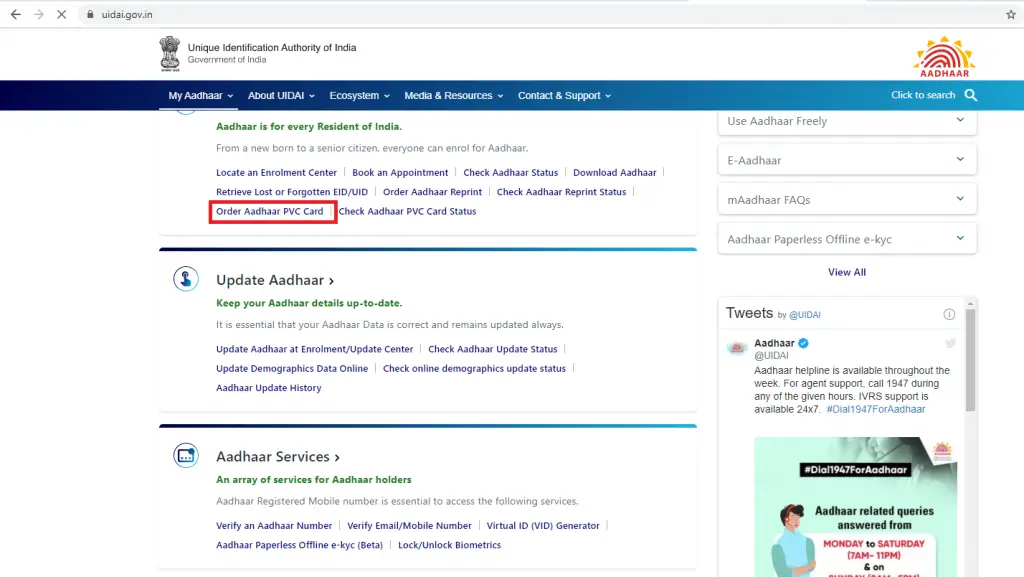Viewport: 1024px width, 577px height.
Task: Open the My Aadhaar menu
Action: 200,95
